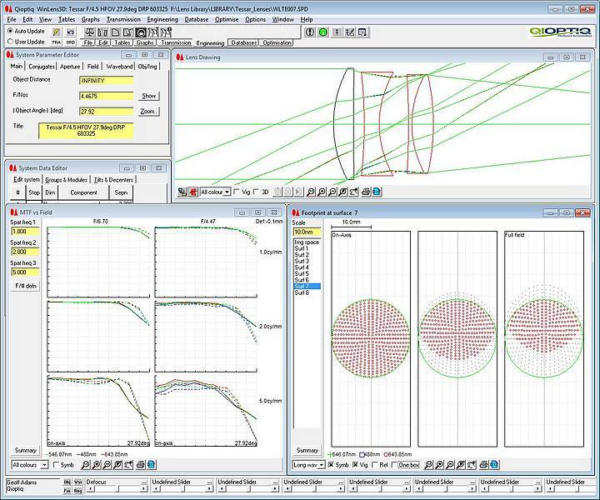Open the Transmission menu
The width and height of the screenshot is (600, 500).
(x=123, y=19)
